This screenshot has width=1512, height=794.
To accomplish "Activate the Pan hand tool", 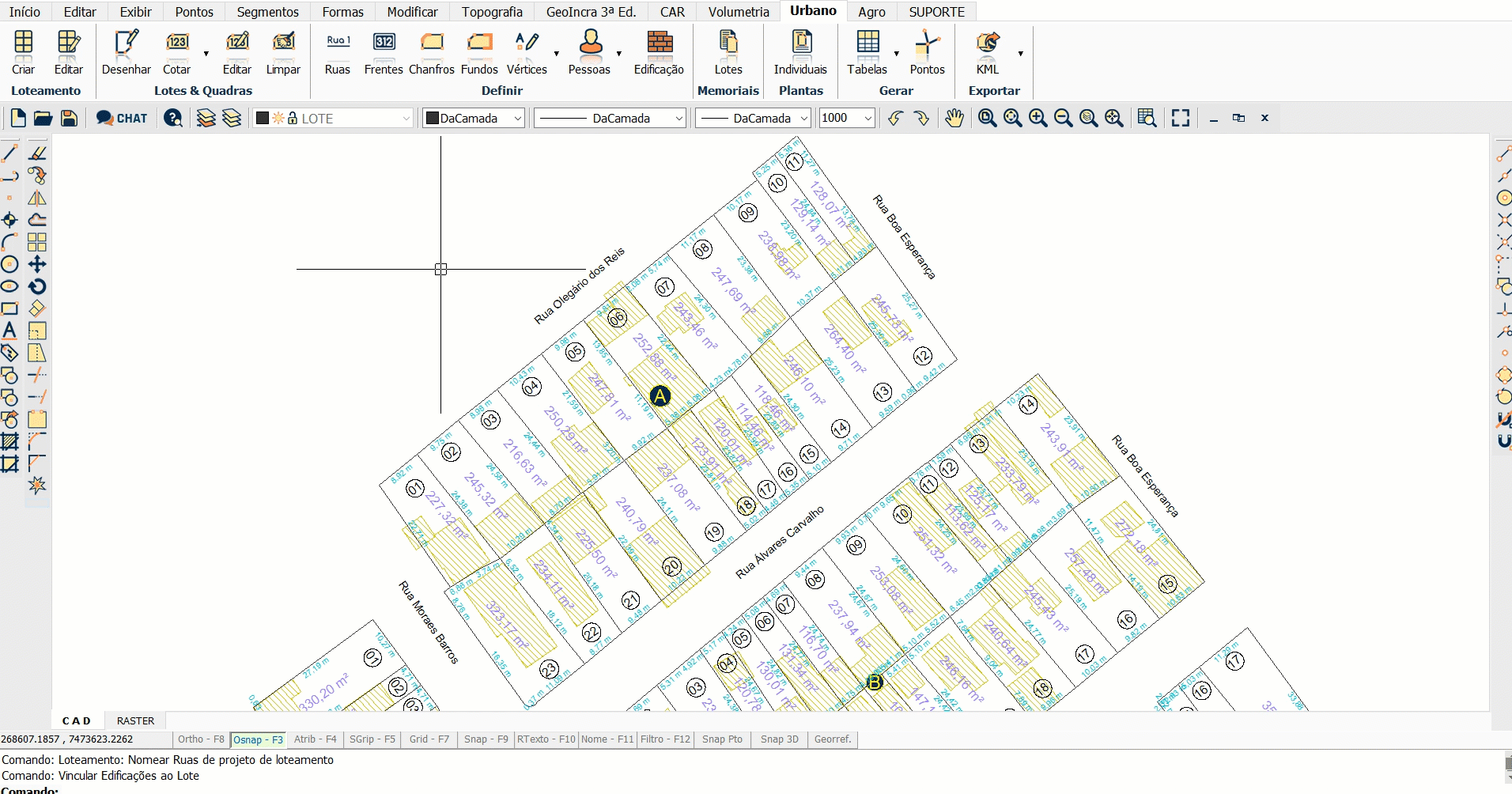I will [x=954, y=119].
